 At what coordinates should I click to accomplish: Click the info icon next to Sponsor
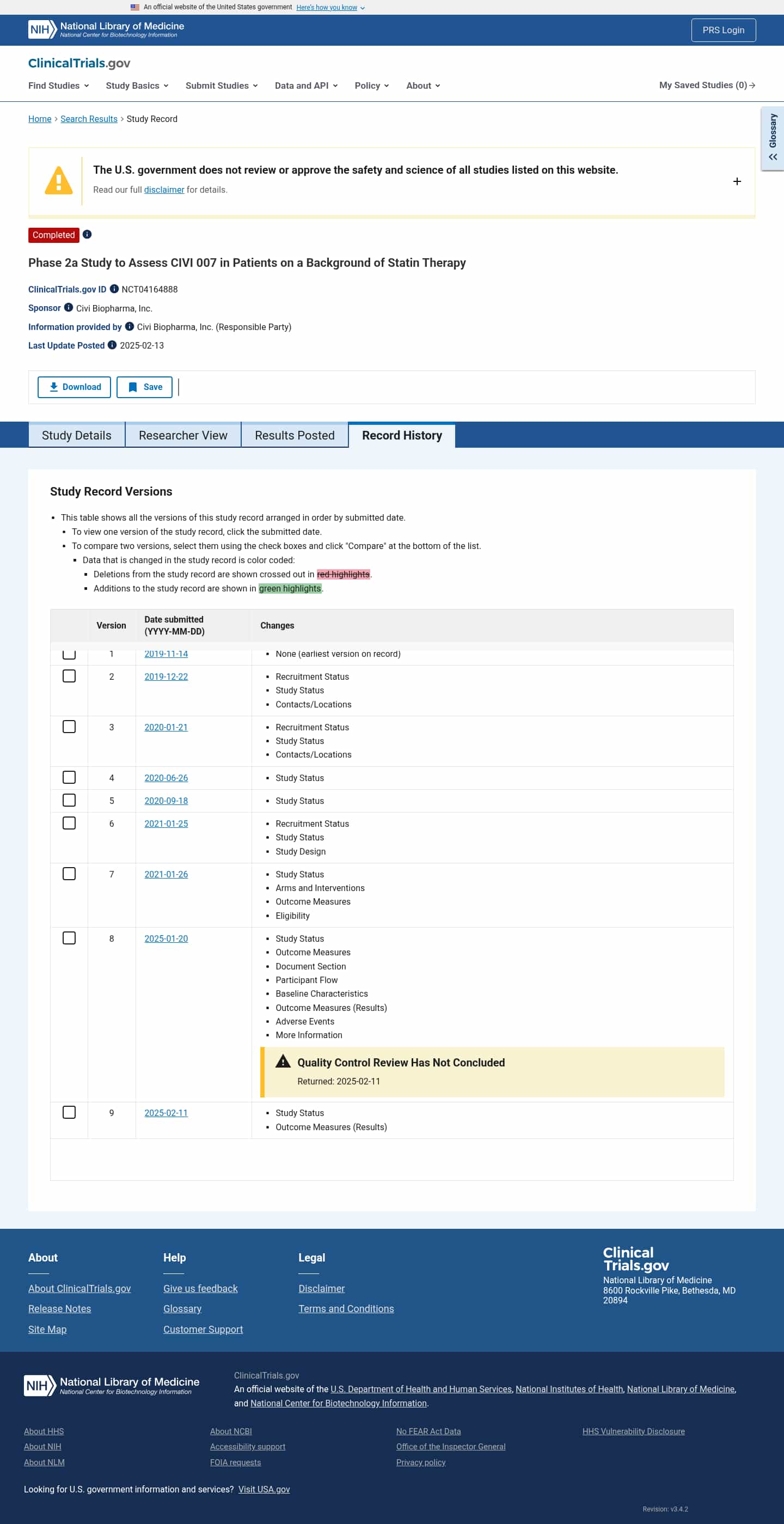tap(69, 308)
